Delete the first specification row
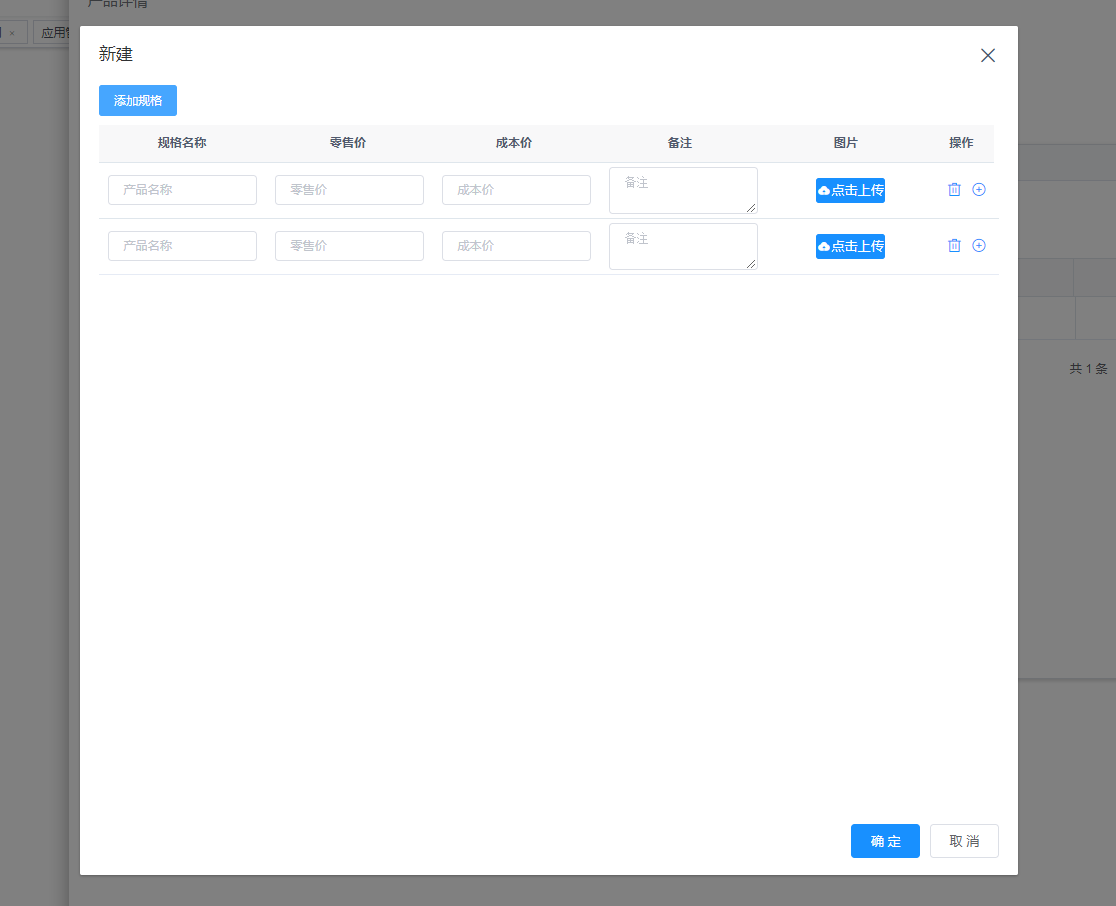Screen dimensions: 1116x906 pyautogui.click(x=954, y=190)
